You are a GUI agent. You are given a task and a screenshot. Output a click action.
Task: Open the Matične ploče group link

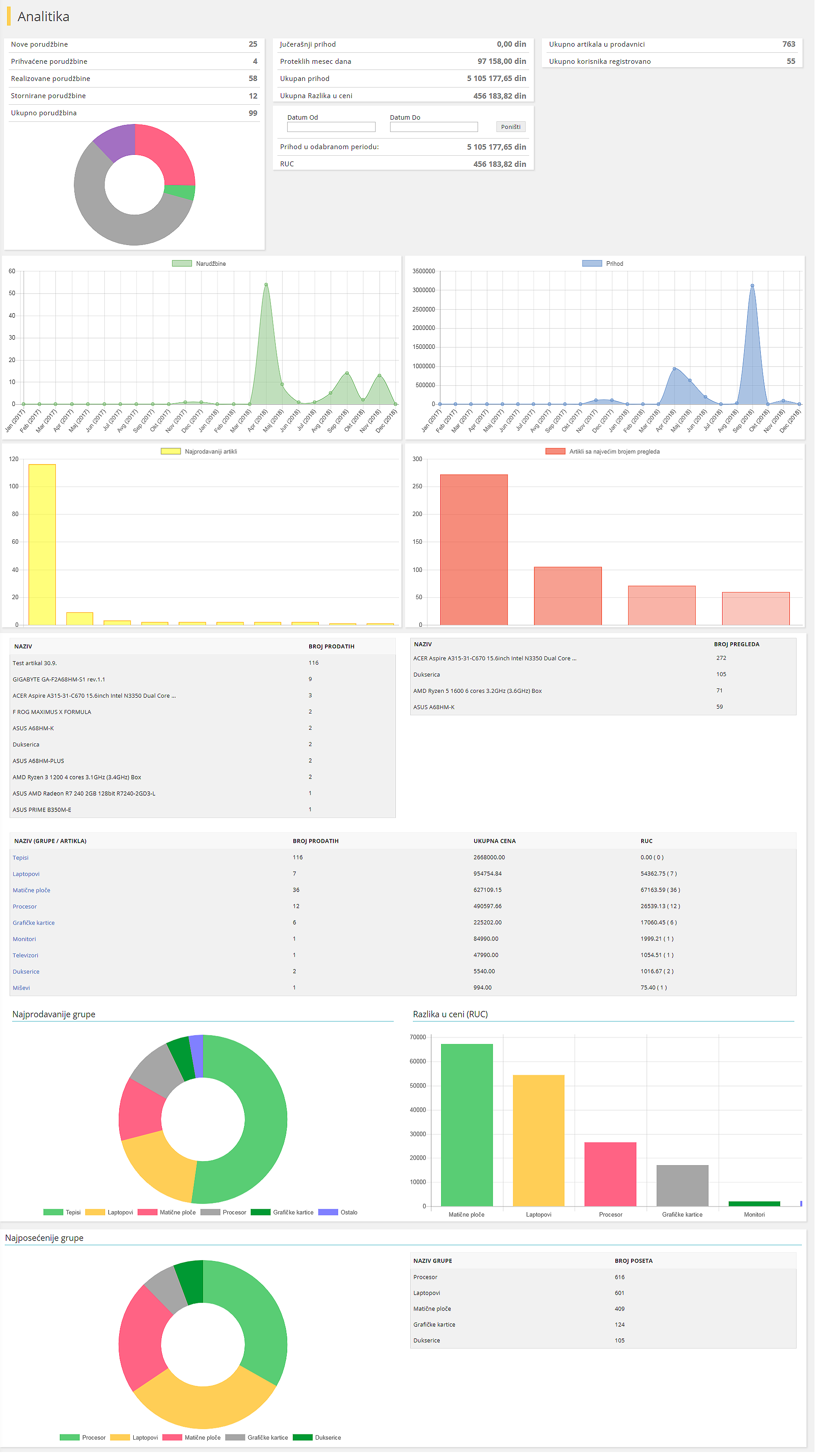[32, 893]
